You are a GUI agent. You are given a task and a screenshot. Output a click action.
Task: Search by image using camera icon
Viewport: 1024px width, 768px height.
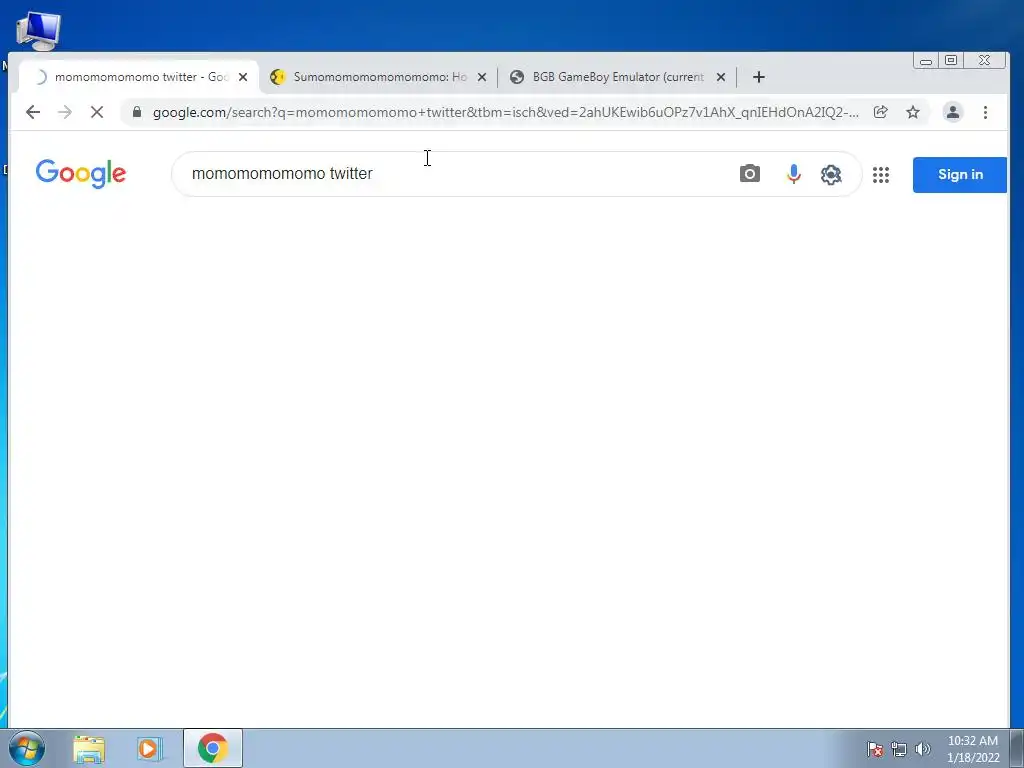pyautogui.click(x=750, y=174)
